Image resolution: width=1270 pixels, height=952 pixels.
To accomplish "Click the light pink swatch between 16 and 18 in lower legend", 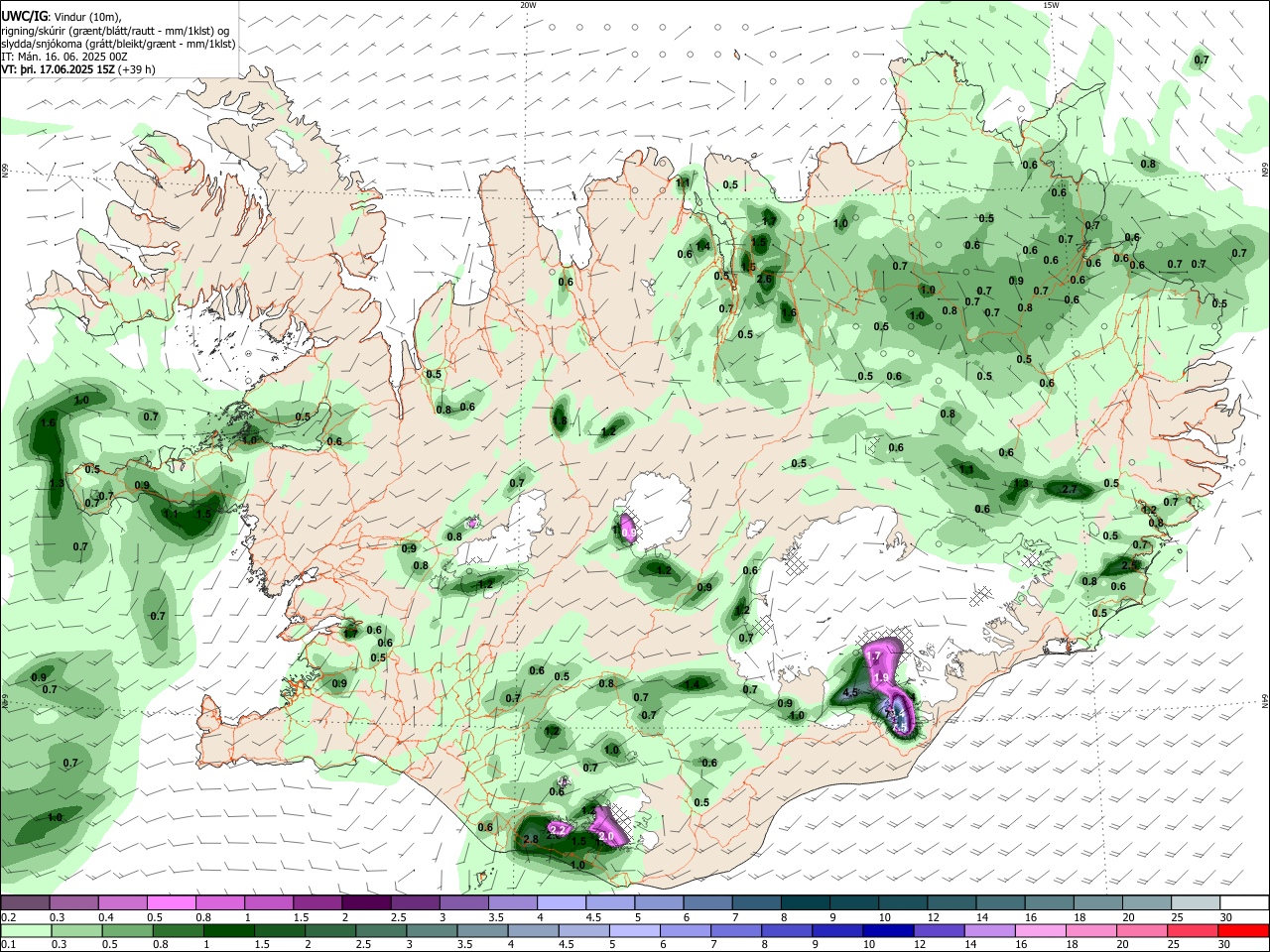I will point(1040,930).
